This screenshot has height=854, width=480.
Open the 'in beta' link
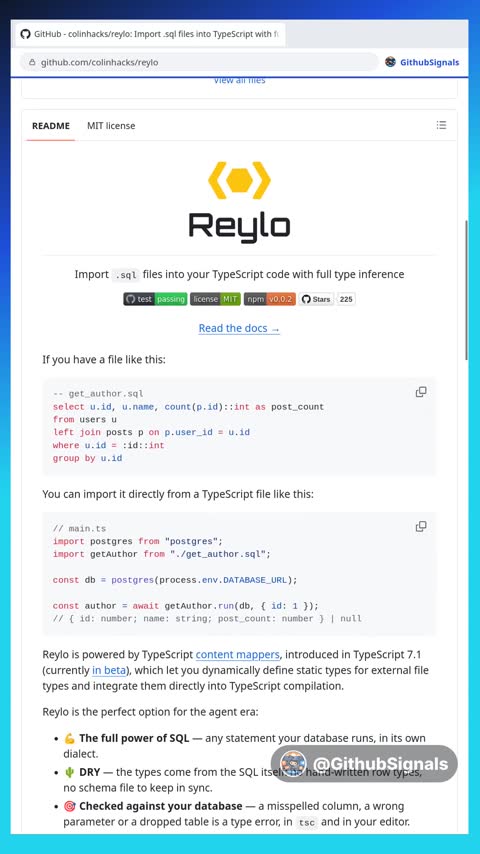coord(109,670)
